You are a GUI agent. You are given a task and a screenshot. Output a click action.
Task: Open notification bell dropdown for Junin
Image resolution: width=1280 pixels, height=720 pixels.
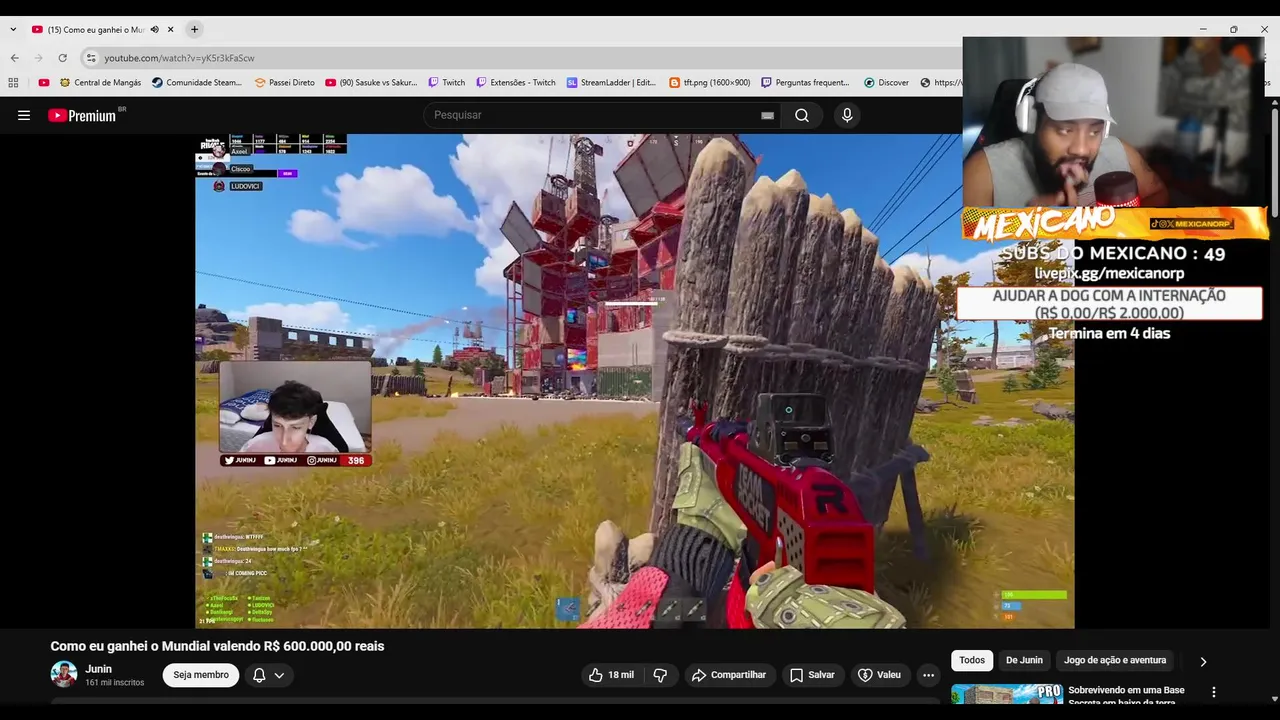268,675
